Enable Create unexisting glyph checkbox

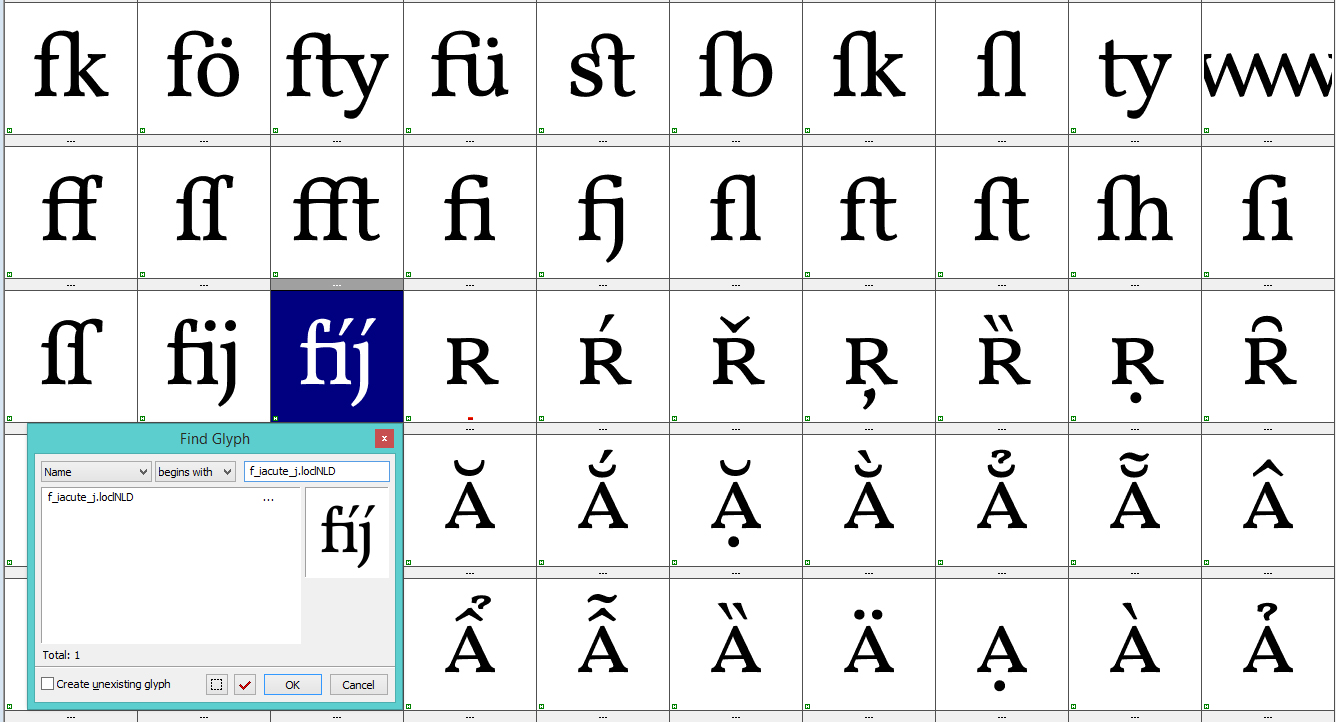click(x=48, y=685)
